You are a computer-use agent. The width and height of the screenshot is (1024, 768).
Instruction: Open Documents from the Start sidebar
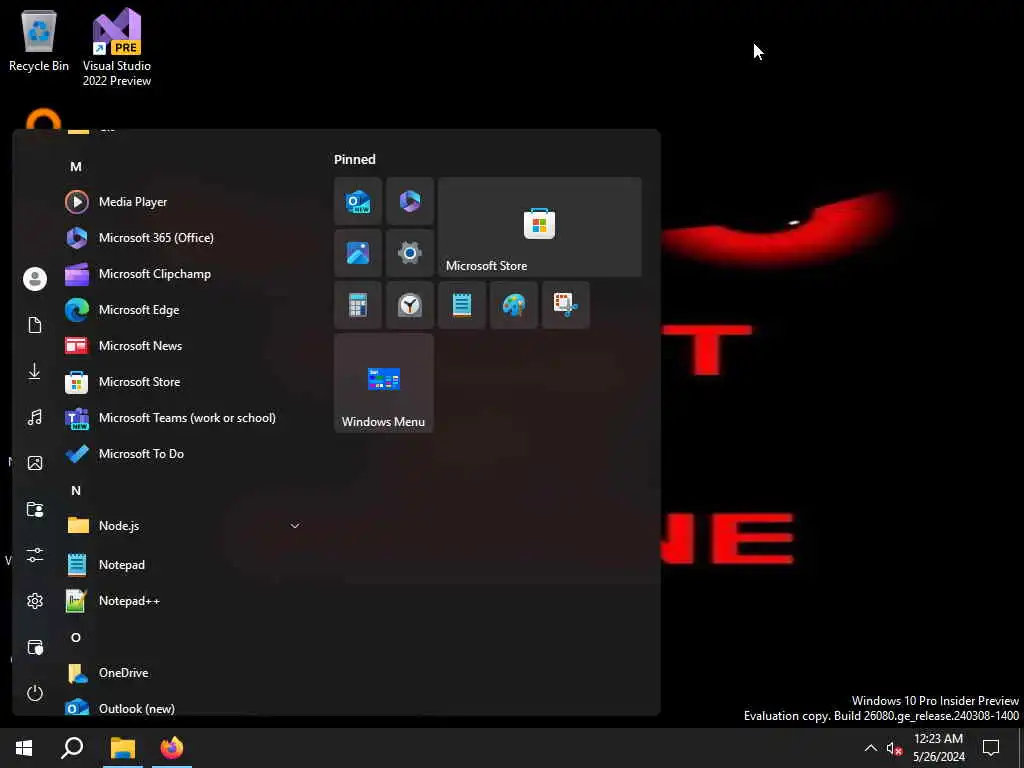35,325
